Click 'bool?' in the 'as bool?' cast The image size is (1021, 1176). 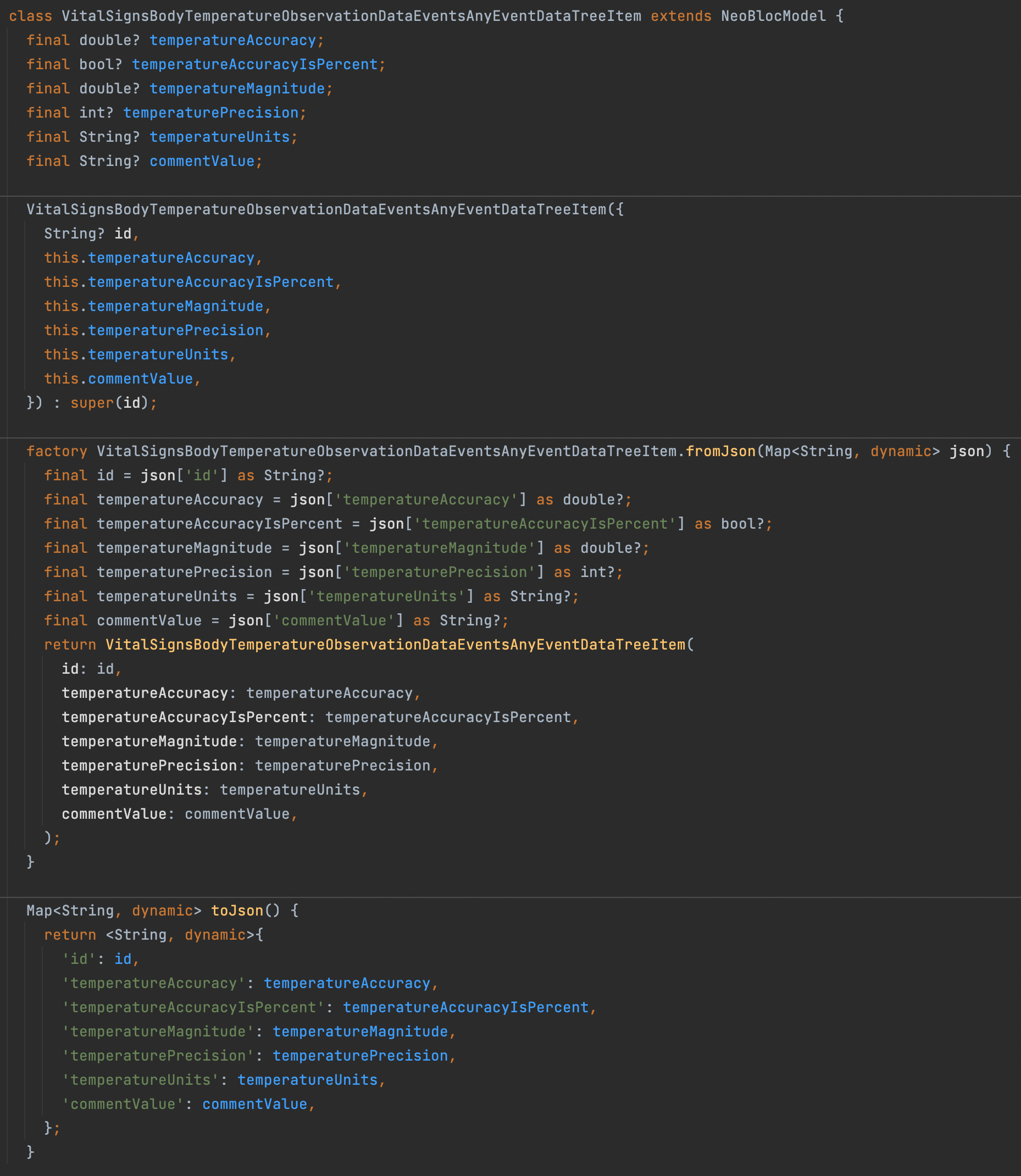tap(742, 524)
